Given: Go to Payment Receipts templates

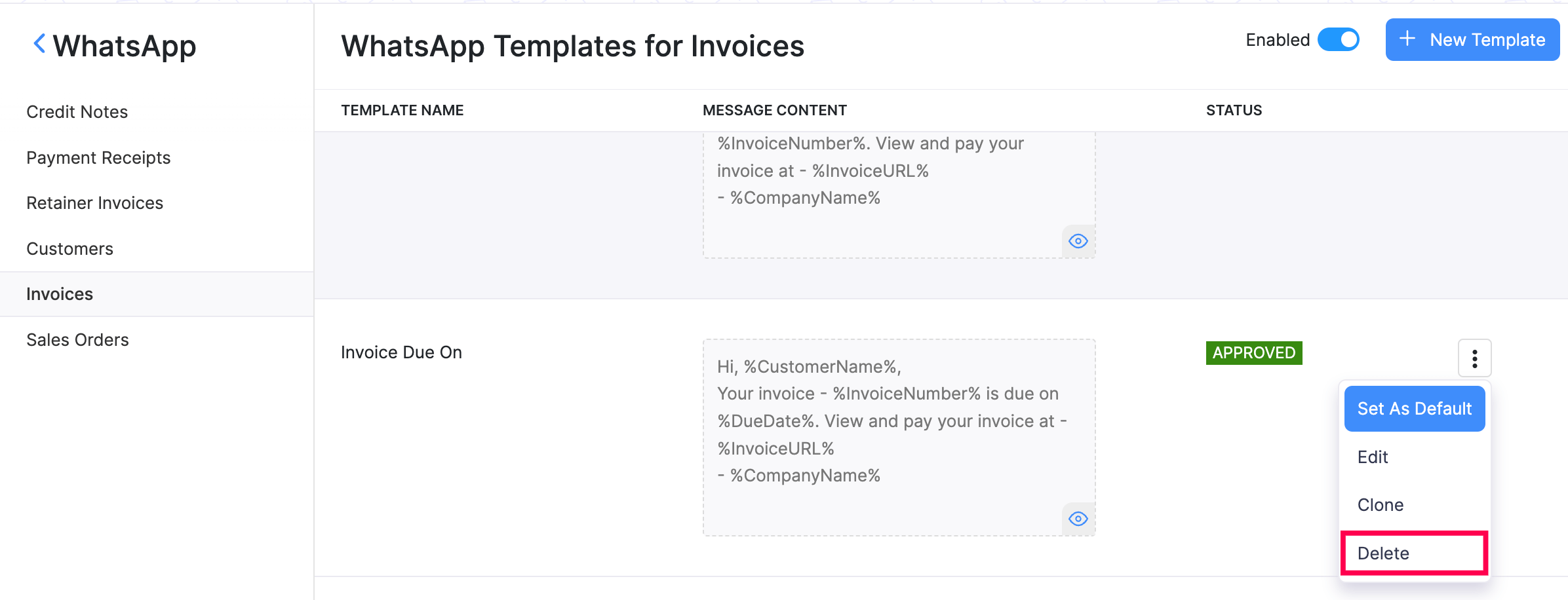Looking at the screenshot, I should coord(98,158).
